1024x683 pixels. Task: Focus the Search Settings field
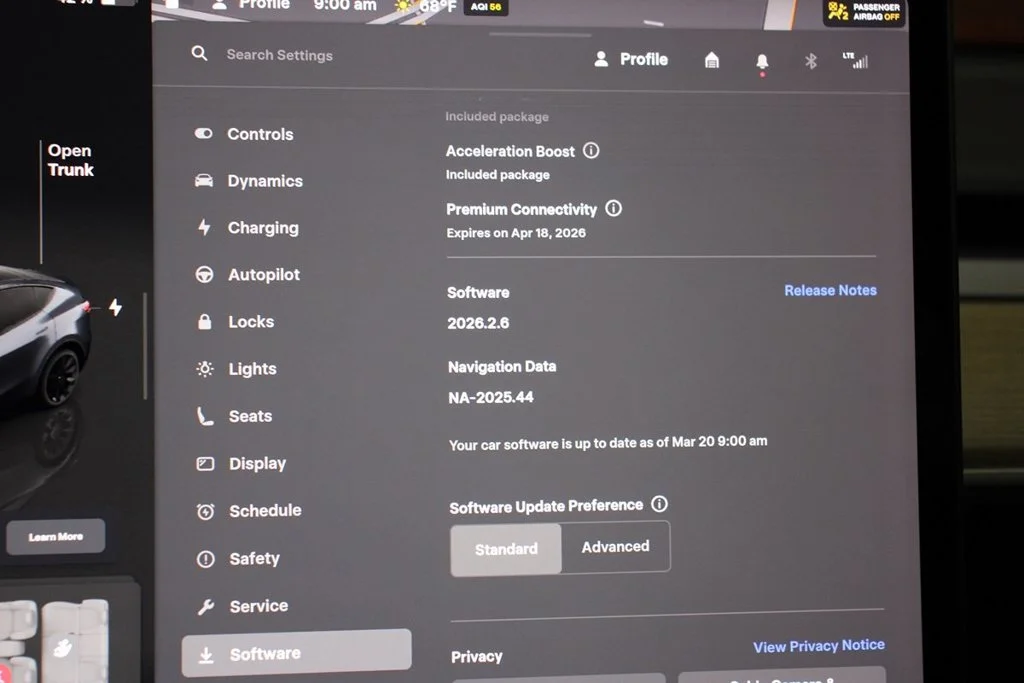point(280,56)
